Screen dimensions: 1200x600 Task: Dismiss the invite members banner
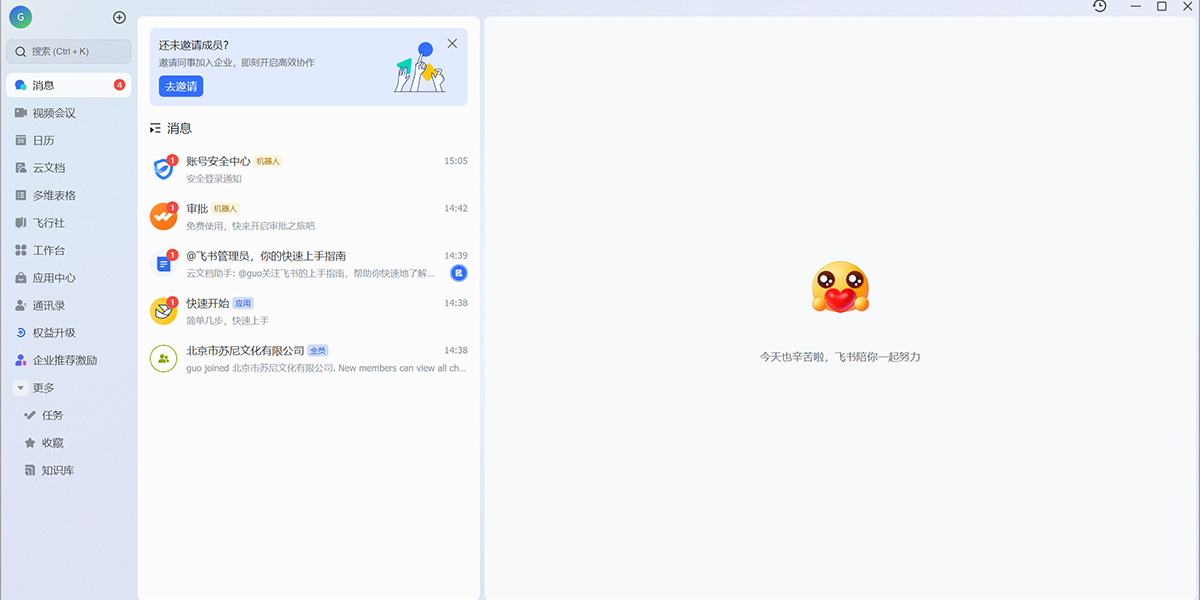coord(452,44)
